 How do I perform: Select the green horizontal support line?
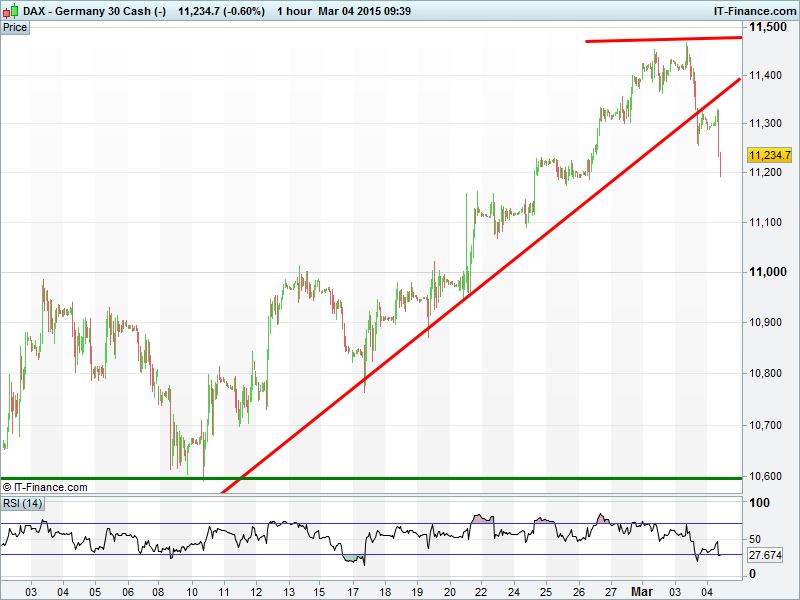370,479
